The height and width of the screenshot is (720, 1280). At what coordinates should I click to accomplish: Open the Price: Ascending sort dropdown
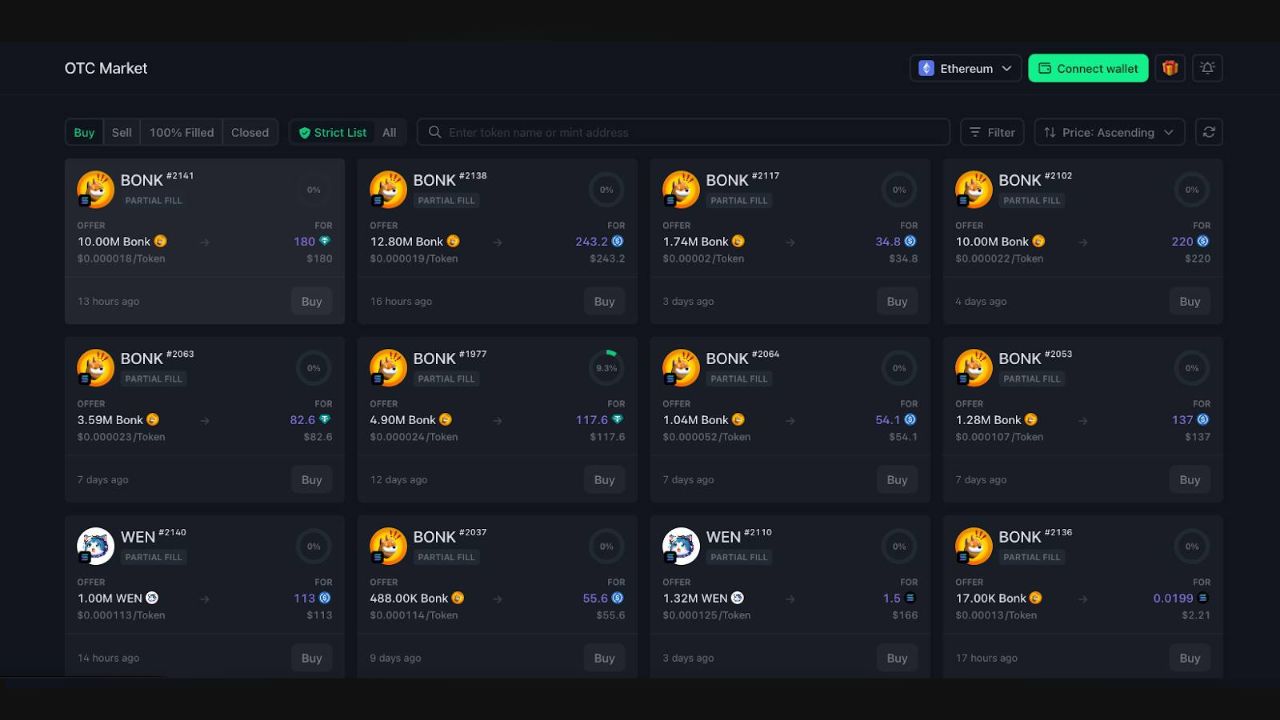(1110, 132)
